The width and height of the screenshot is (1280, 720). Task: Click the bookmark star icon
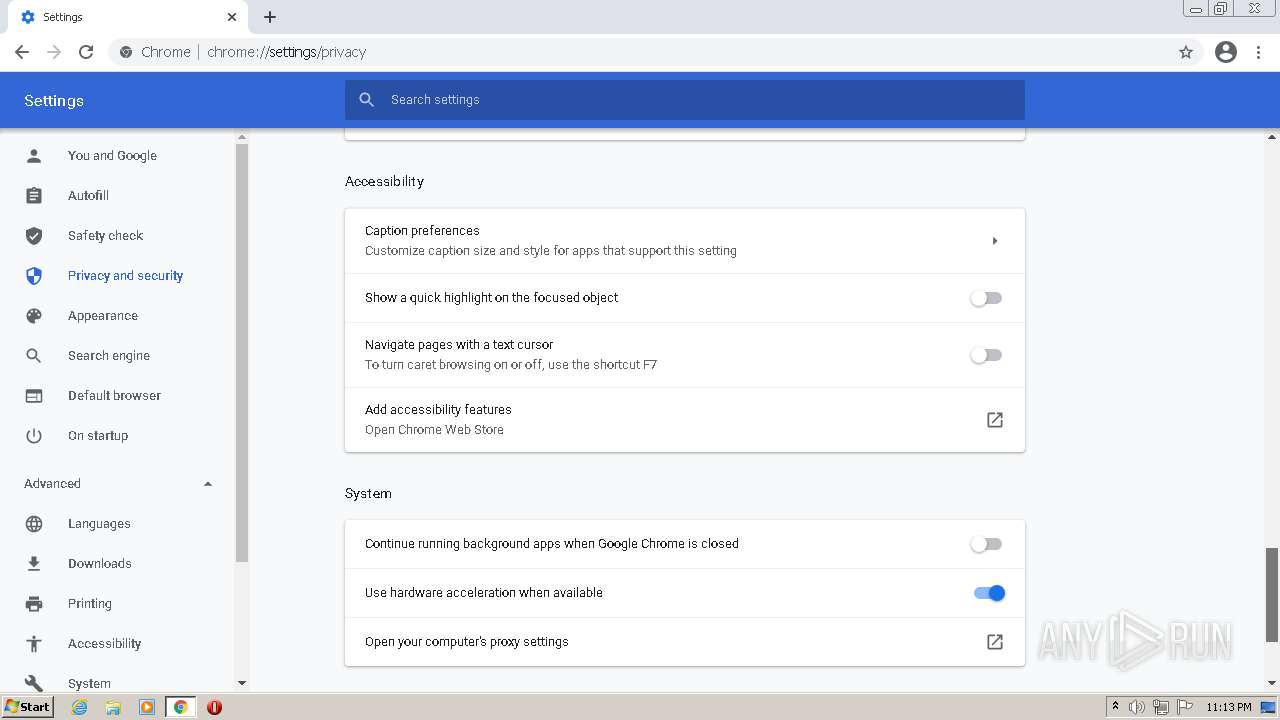tap(1186, 52)
